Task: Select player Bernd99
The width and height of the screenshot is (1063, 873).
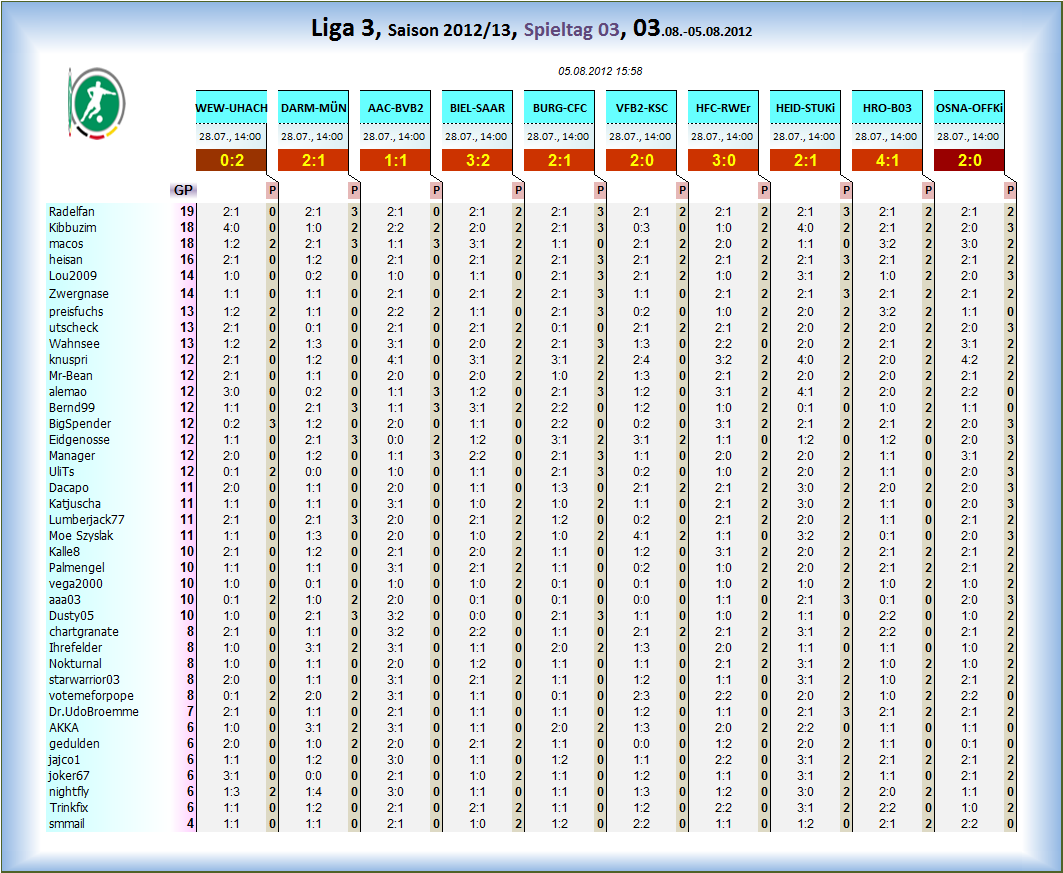Action: pos(72,407)
